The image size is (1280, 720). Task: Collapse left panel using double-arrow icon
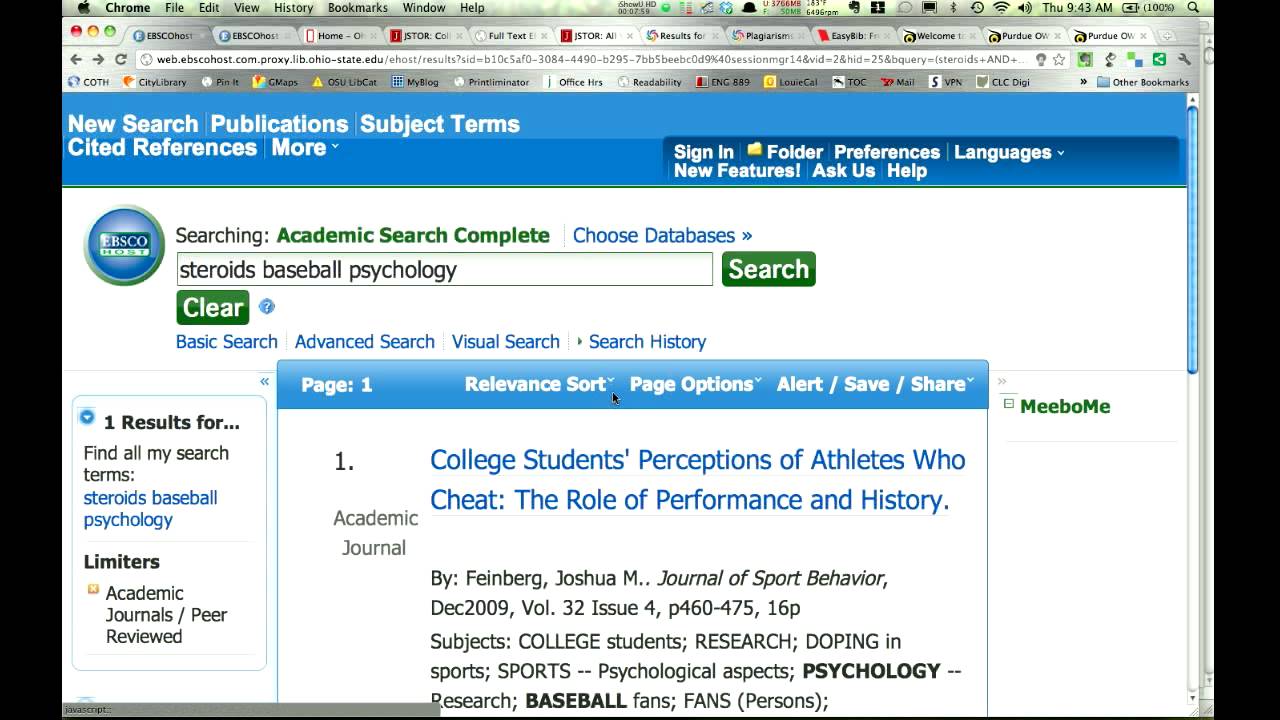(x=264, y=381)
